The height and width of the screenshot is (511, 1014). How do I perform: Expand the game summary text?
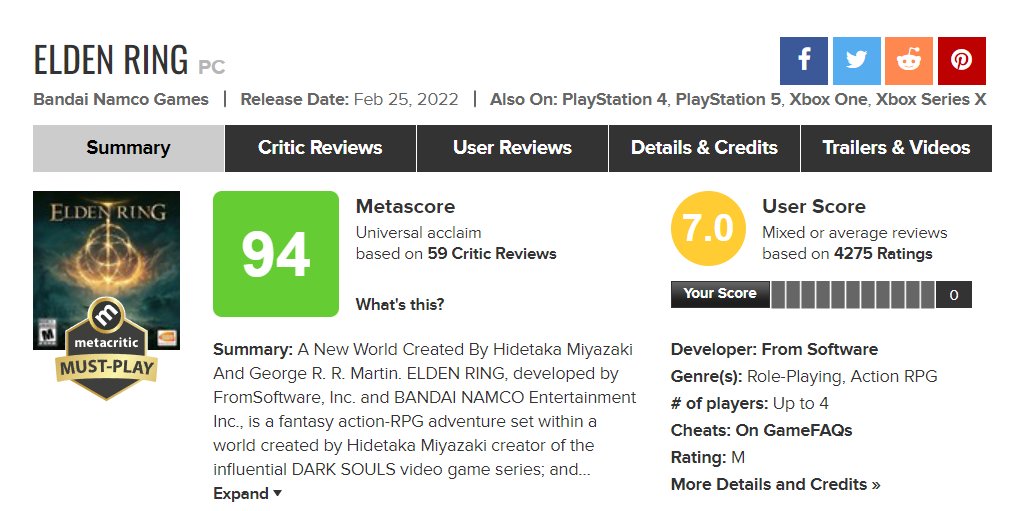[248, 494]
